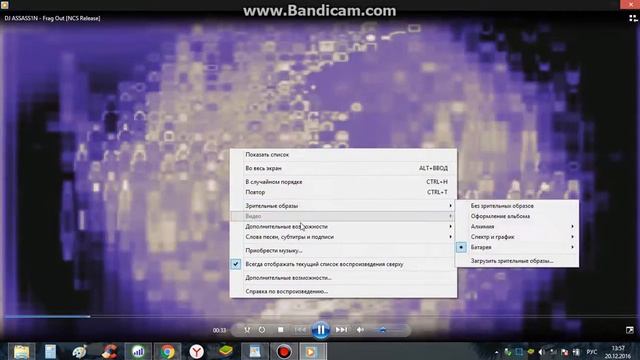640x360 pixels.
Task: Open the 'Зрительные образы' submenu
Action: pyautogui.click(x=343, y=206)
